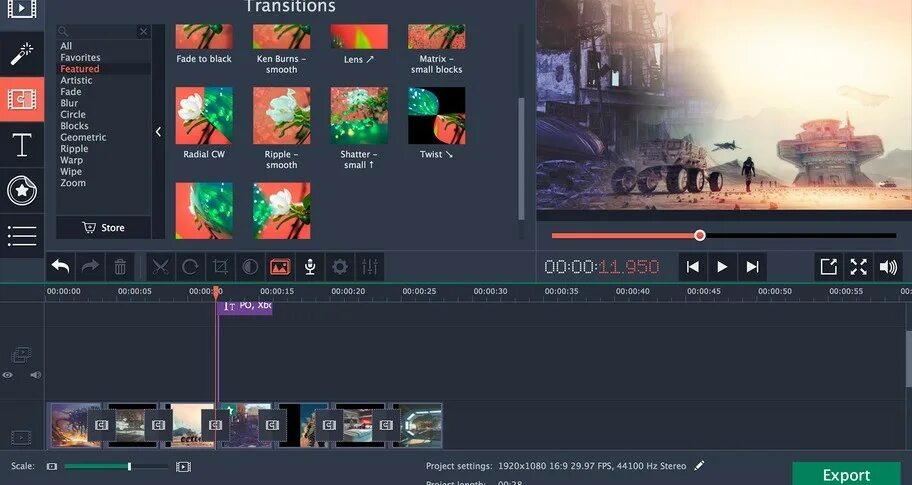Screen dimensions: 912x485
Task: Split clip with scissors tool
Action: coord(161,267)
